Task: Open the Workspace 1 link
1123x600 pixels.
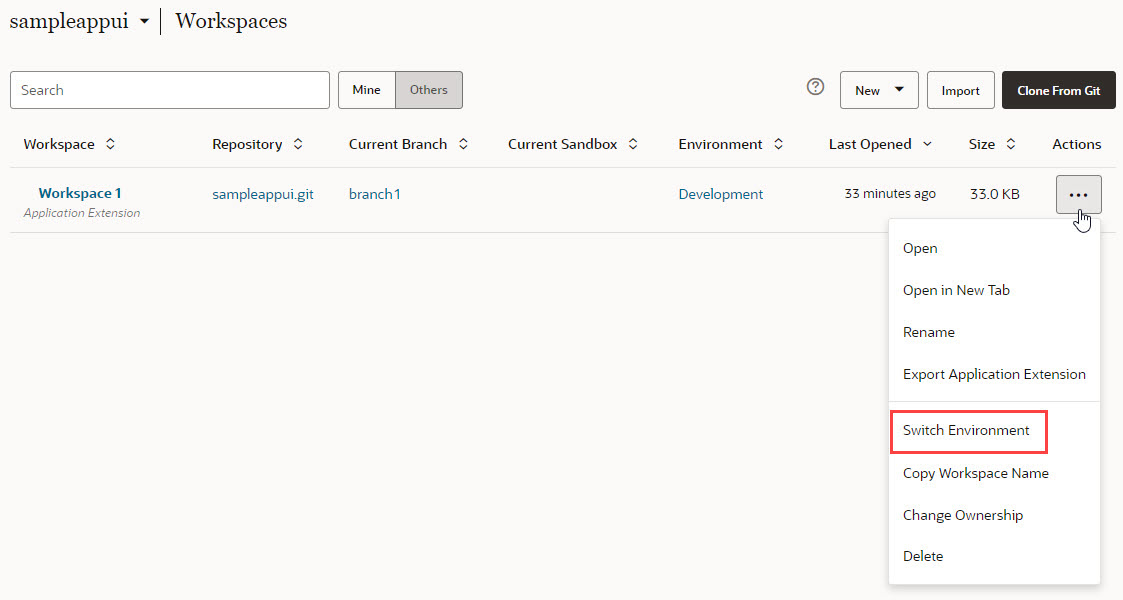Action: tap(80, 193)
